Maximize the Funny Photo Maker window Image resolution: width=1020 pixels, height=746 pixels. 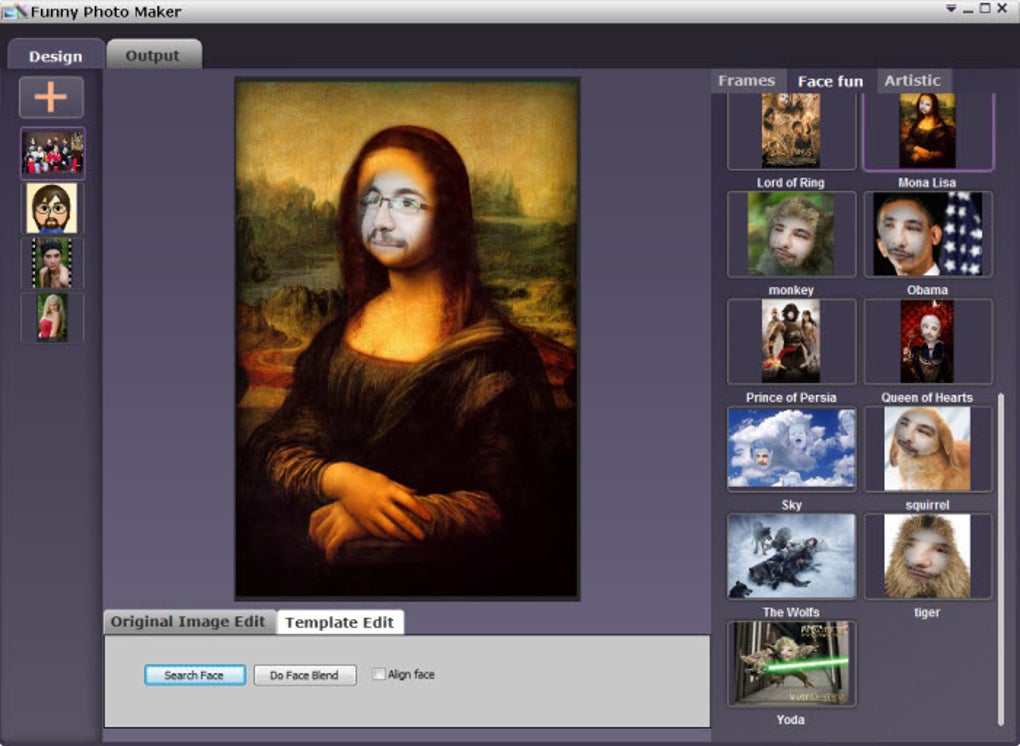tap(986, 8)
